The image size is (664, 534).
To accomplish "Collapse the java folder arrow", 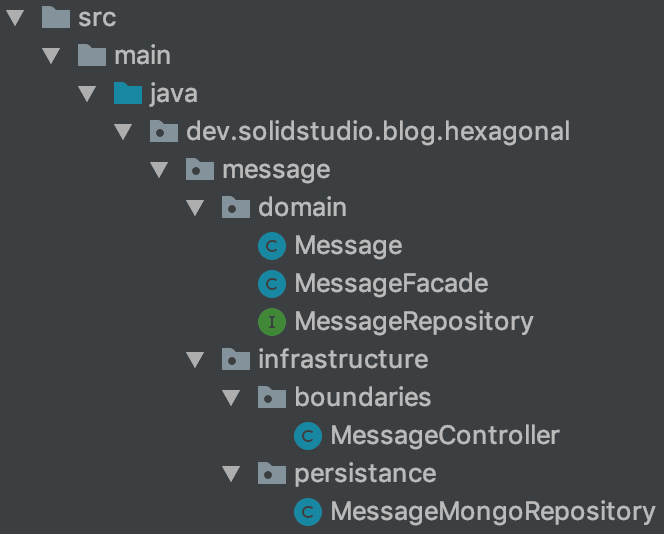I will [x=87, y=94].
